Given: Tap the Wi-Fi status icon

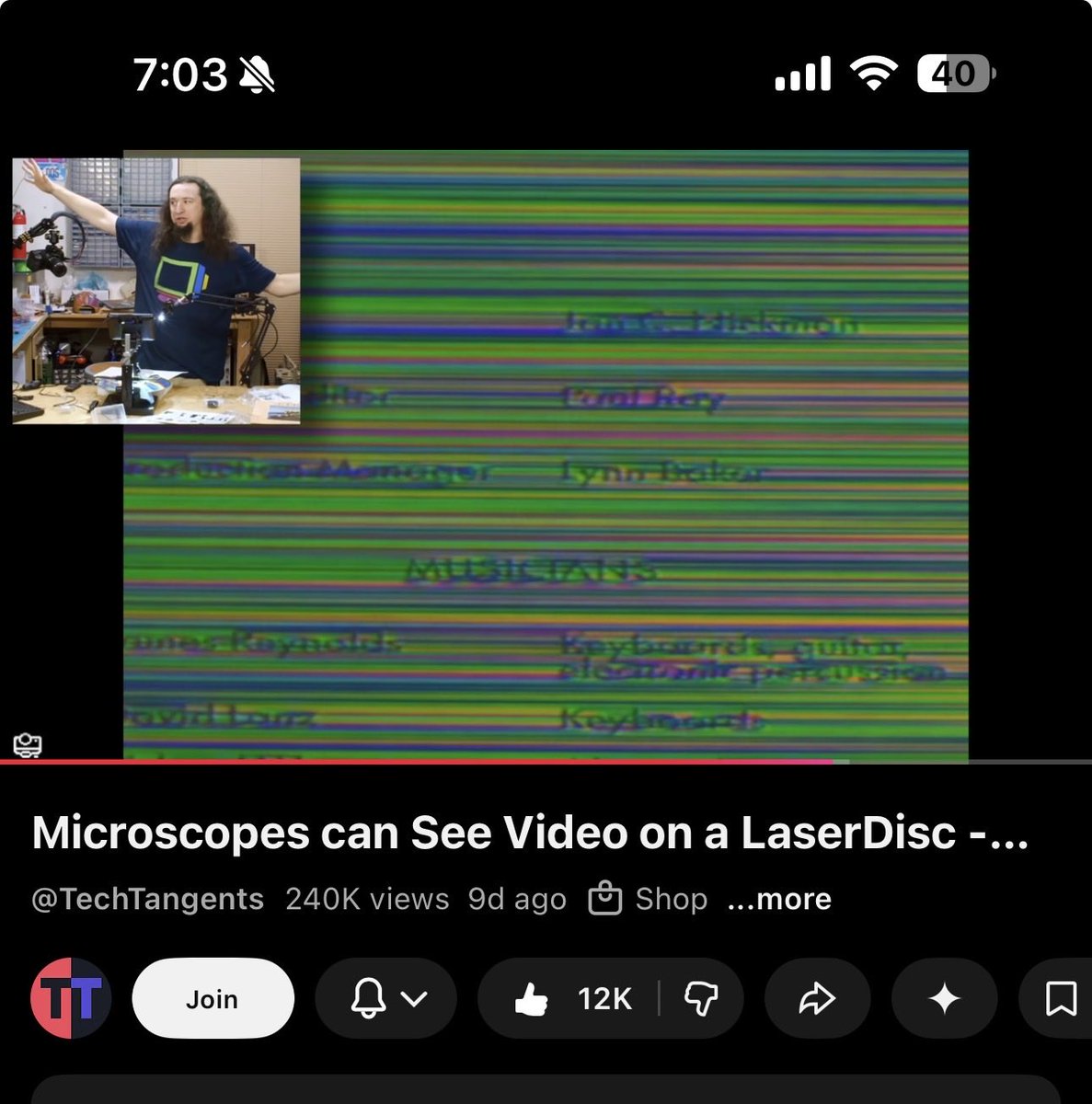Looking at the screenshot, I should coord(874,74).
